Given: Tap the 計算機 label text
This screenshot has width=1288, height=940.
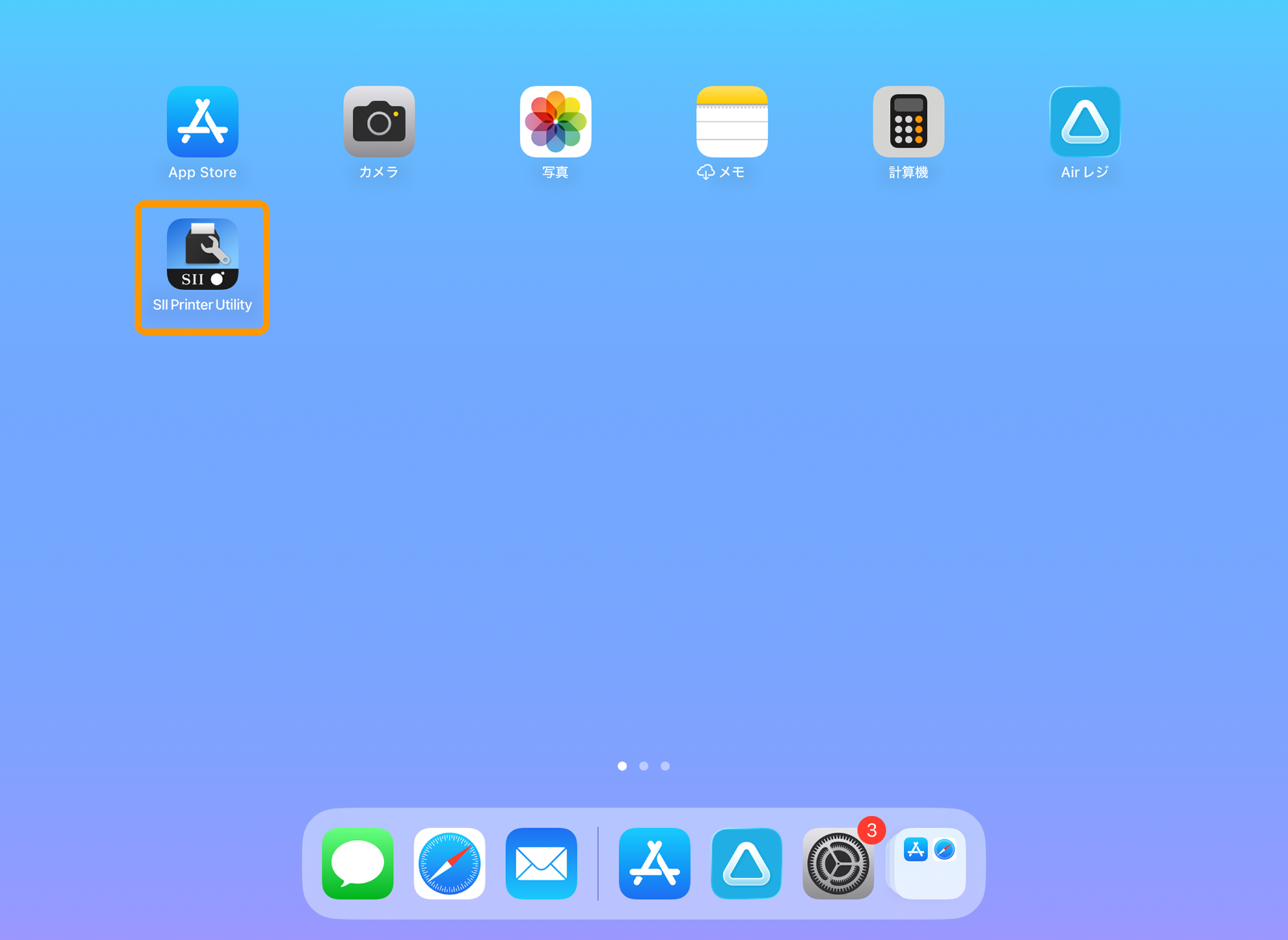Looking at the screenshot, I should tap(909, 172).
